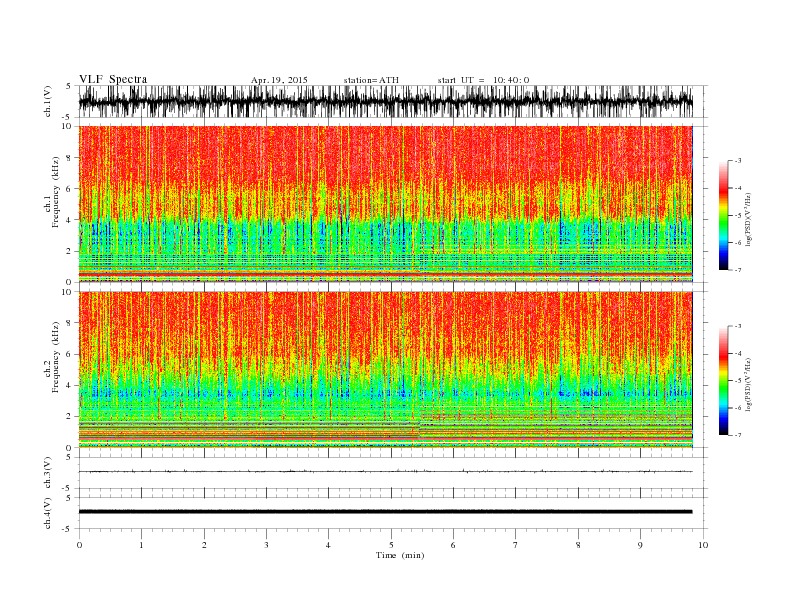This screenshot has height=612, width=792.
Task: Click the ch.4(V) axis label
Action: [48, 513]
